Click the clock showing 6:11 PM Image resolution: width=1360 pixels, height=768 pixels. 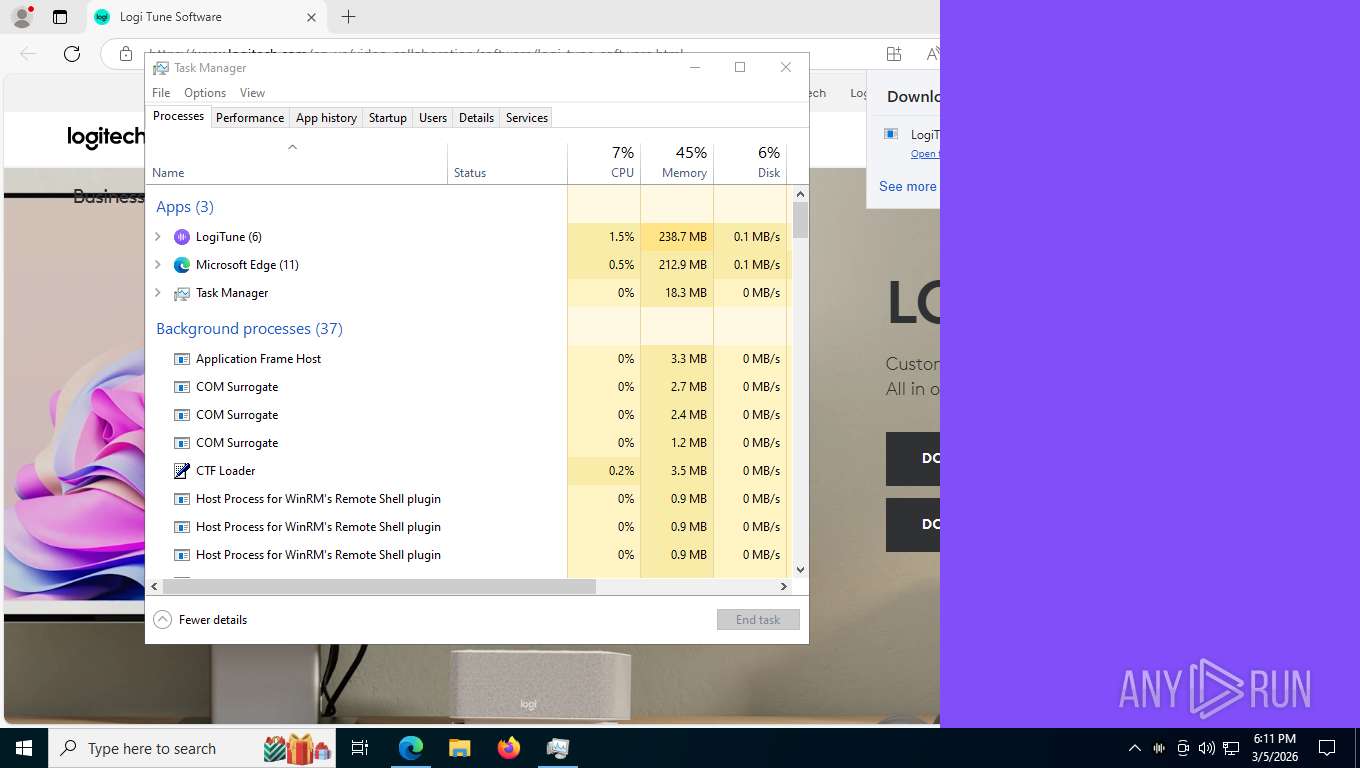pyautogui.click(x=1274, y=739)
